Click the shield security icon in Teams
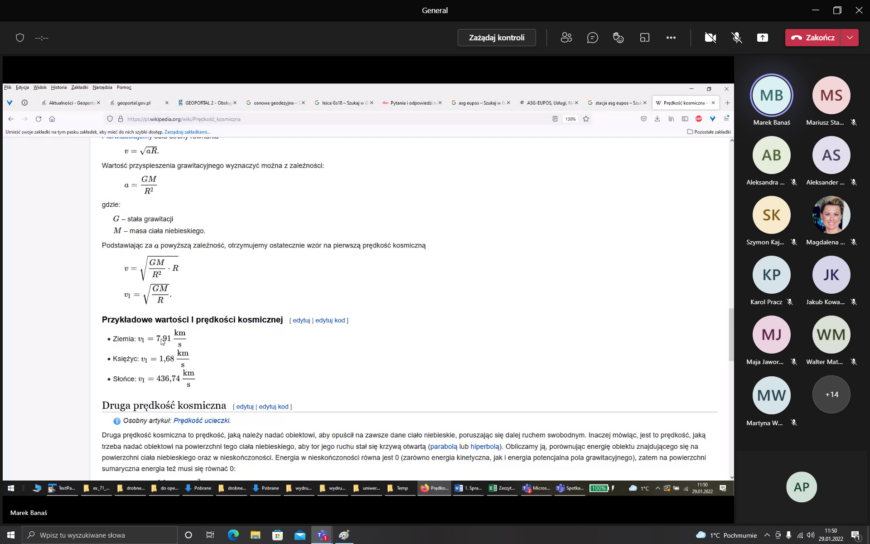870x544 pixels. 20,38
